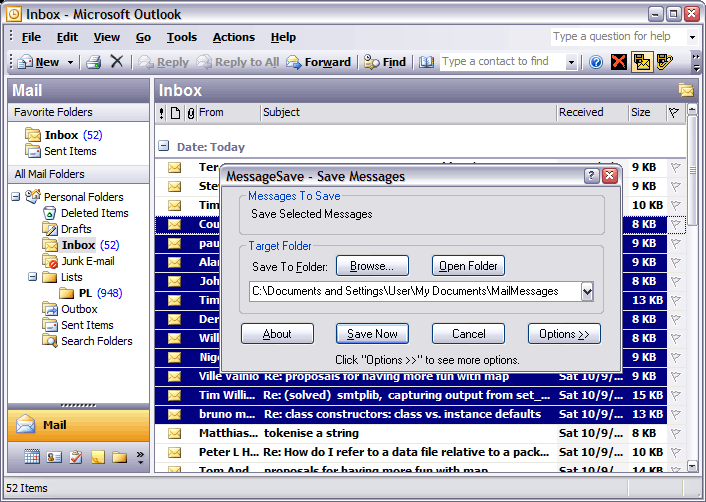This screenshot has width=706, height=502.
Task: Select the Peter L H message row
Action: (420, 452)
